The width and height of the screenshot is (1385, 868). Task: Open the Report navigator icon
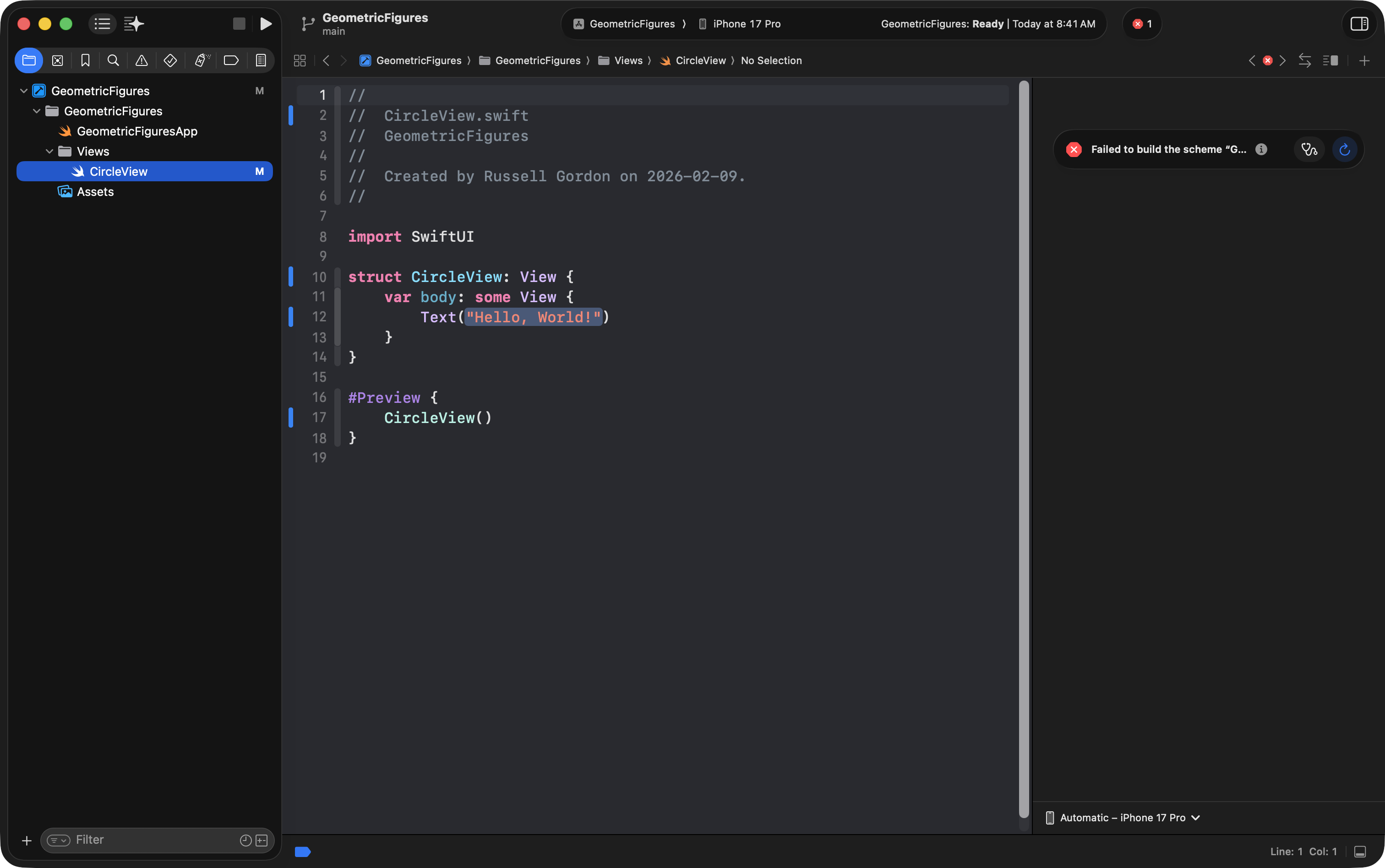coord(261,60)
